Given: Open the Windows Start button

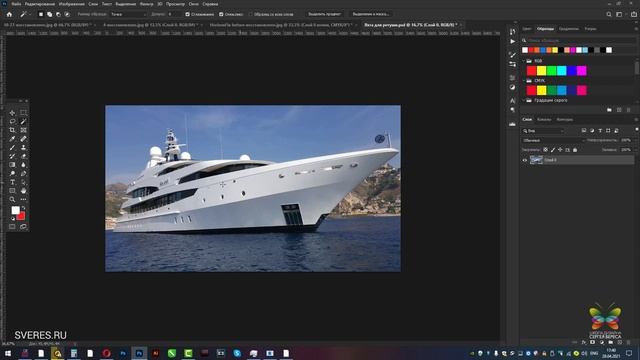Looking at the screenshot, I should 7,353.
